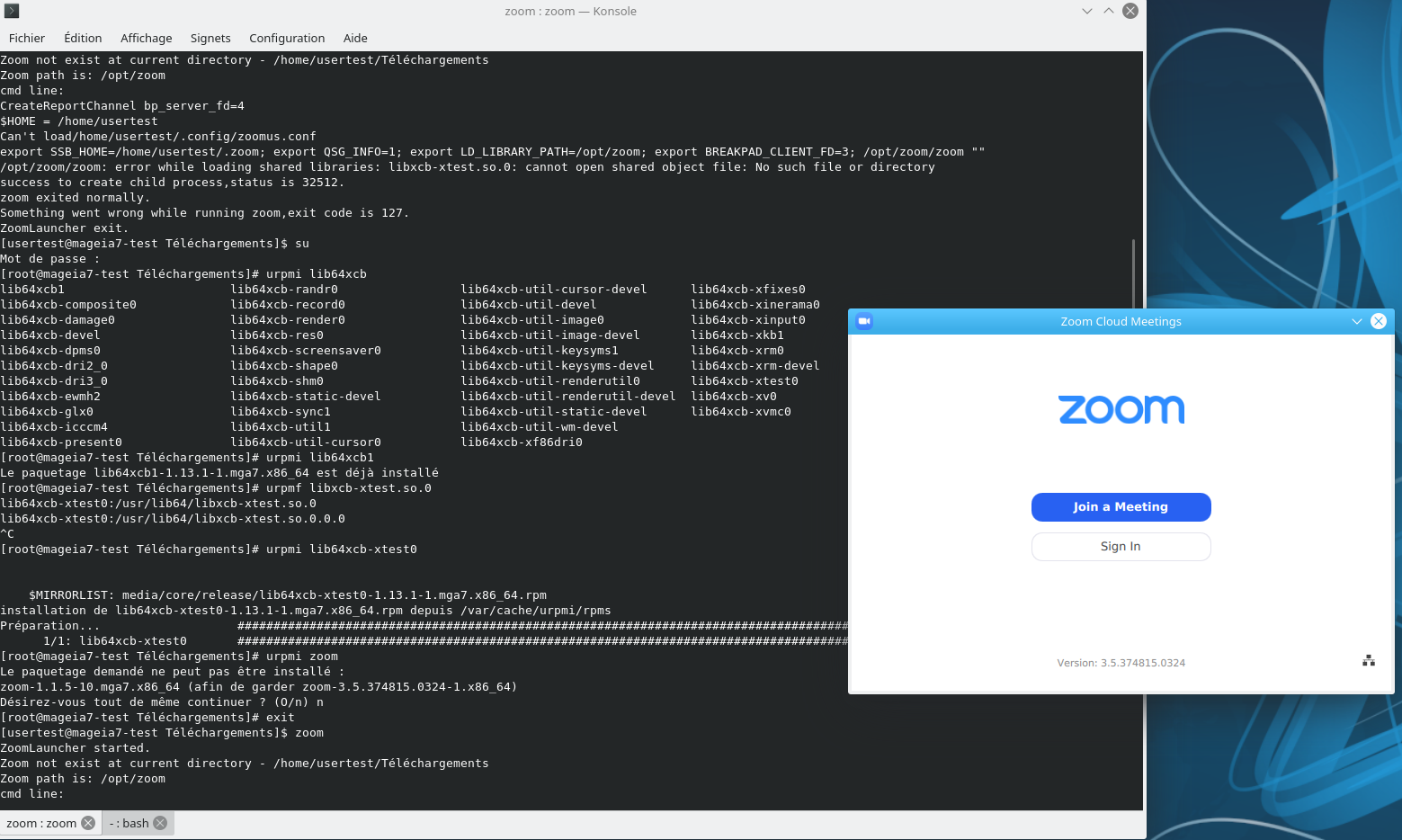Click "lib64xcb-util-cursor-devel" in terminal output

pyautogui.click(x=554, y=290)
